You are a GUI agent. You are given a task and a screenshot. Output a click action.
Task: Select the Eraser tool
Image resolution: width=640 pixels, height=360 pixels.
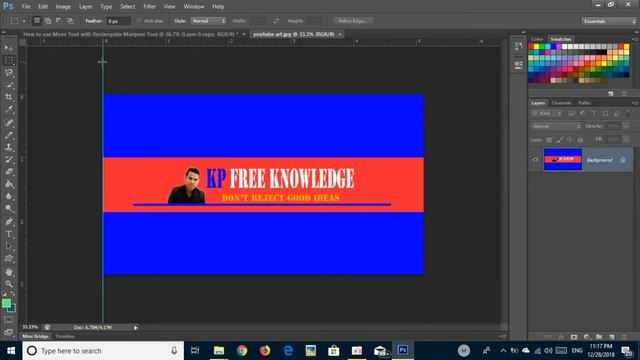pos(9,171)
